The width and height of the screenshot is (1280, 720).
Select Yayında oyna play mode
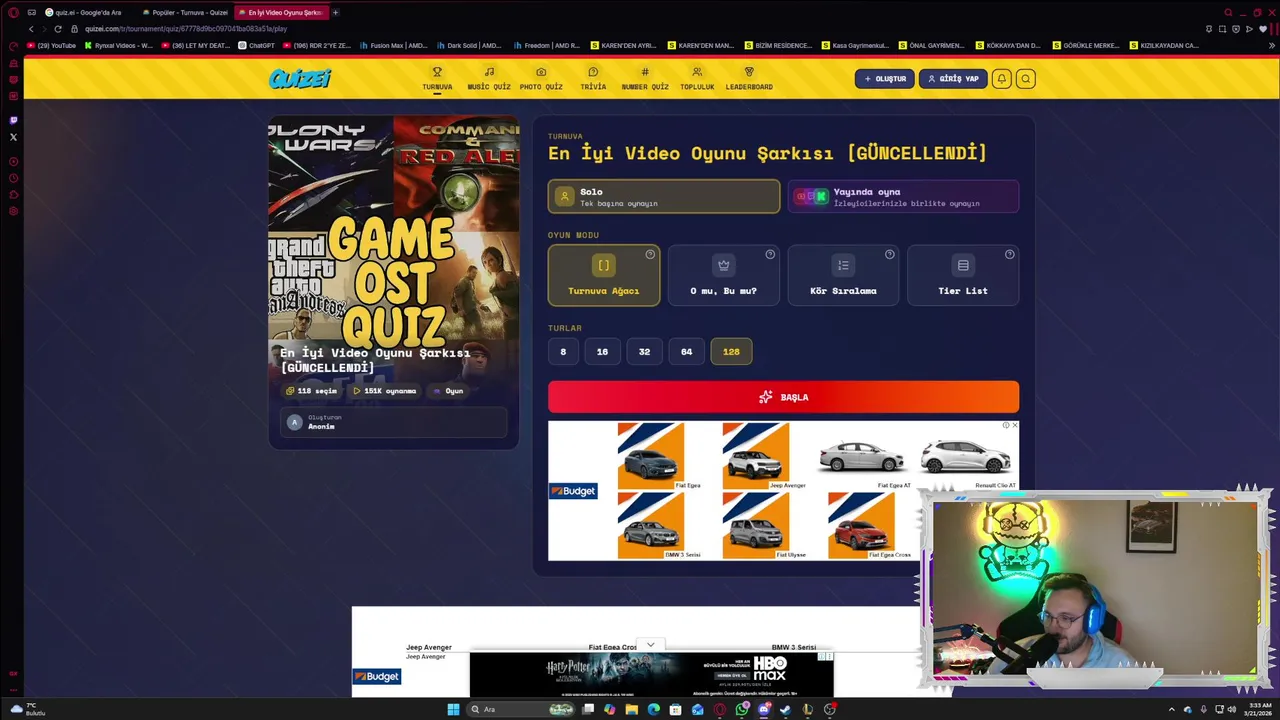903,197
